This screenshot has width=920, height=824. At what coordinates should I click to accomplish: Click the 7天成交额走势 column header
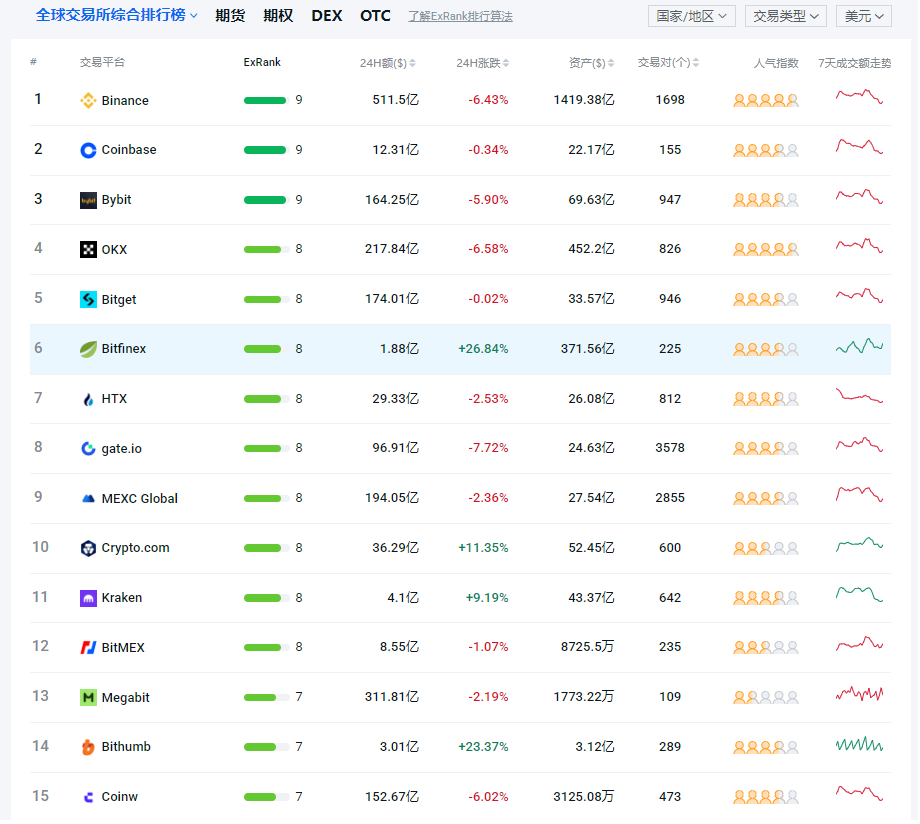(x=855, y=63)
